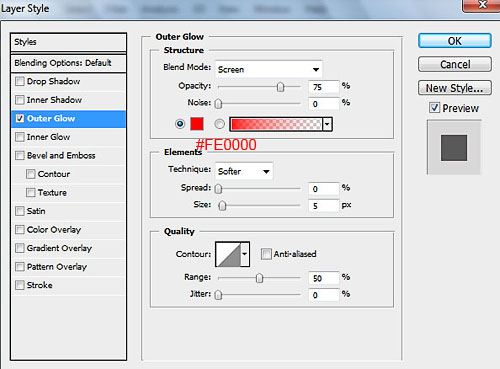
Task: Open the gradient picker dropdown arrow
Action: tap(327, 124)
